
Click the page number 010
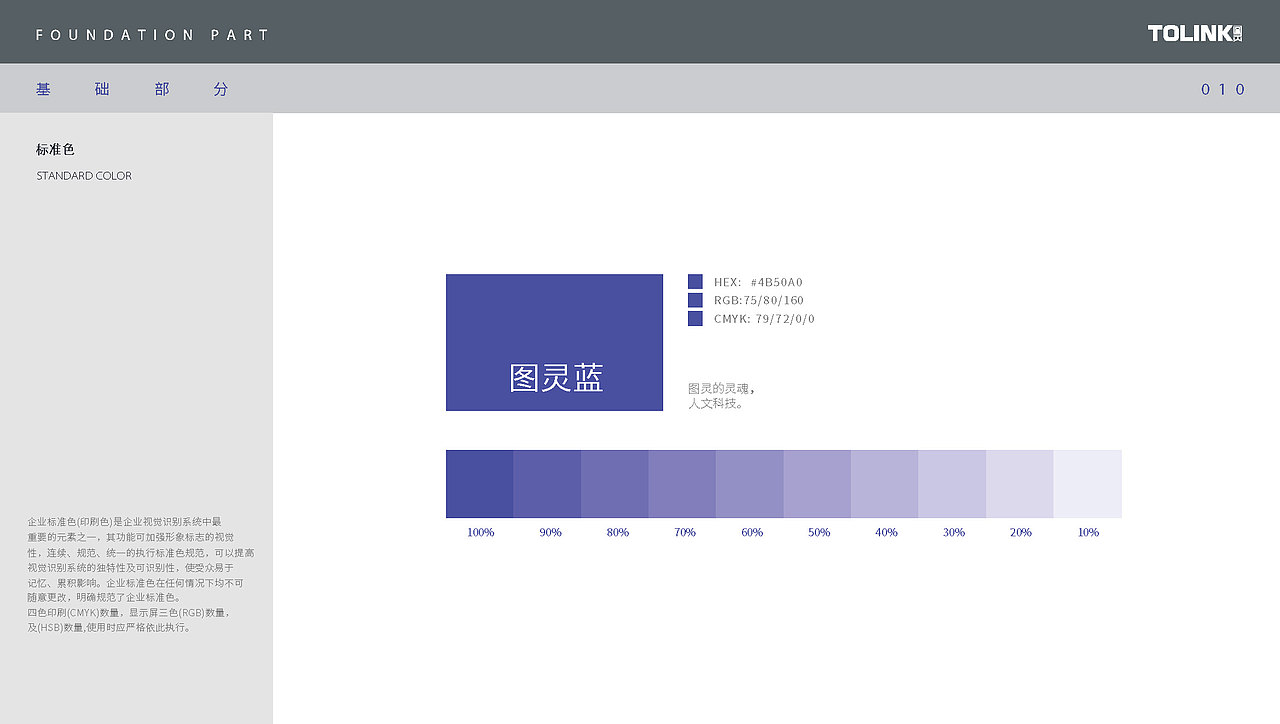[1223, 89]
